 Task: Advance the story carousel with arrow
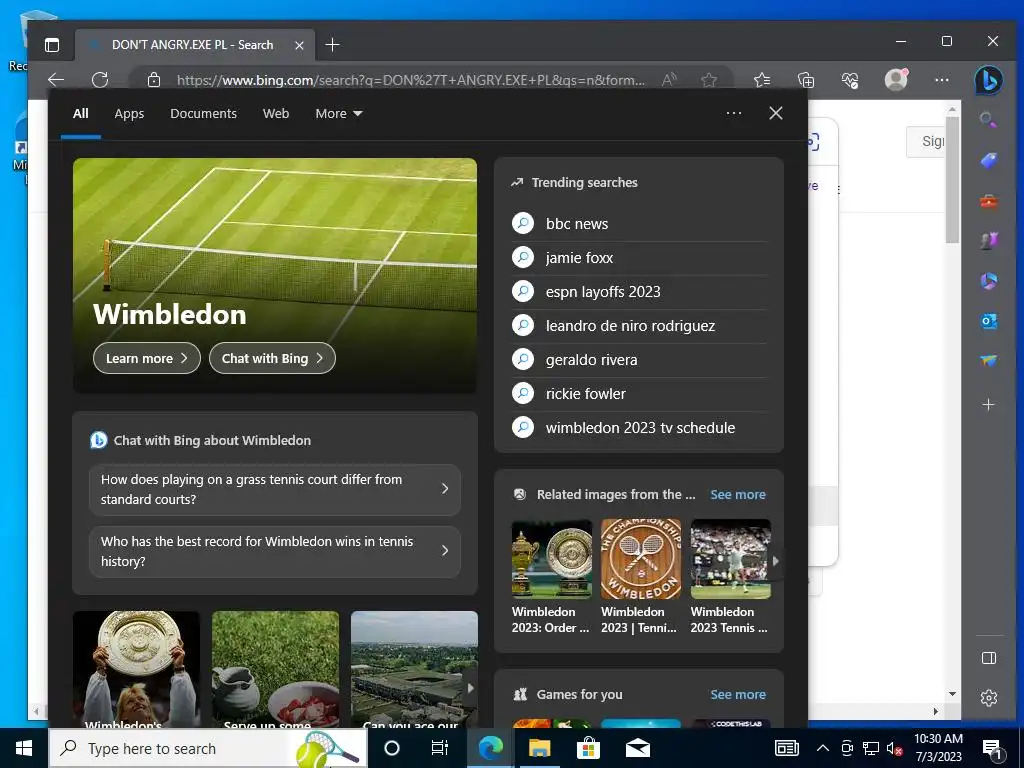pyautogui.click(x=470, y=688)
